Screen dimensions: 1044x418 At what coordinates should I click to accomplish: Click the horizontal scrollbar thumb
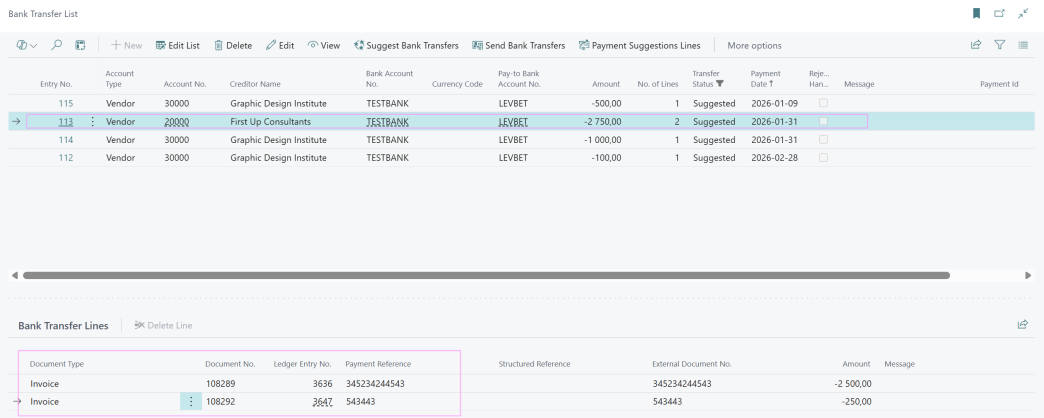coord(486,275)
